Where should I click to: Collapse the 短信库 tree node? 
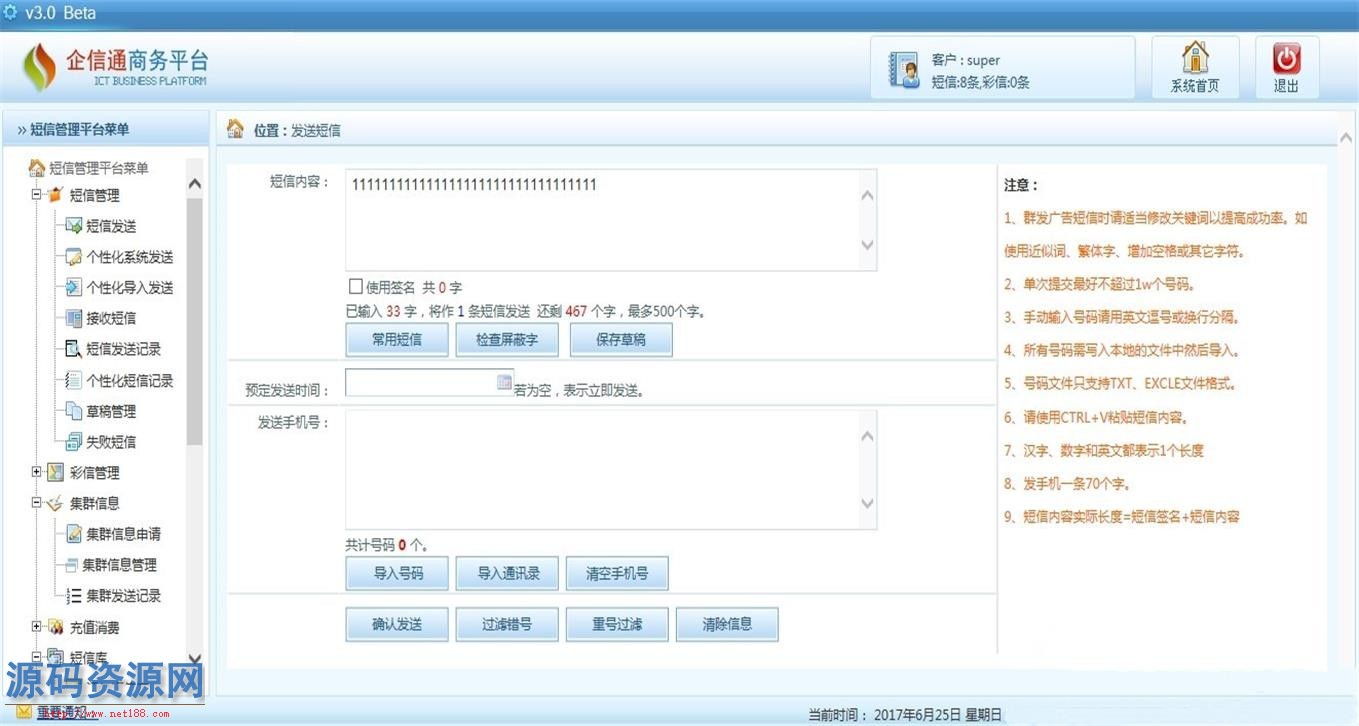tap(37, 657)
